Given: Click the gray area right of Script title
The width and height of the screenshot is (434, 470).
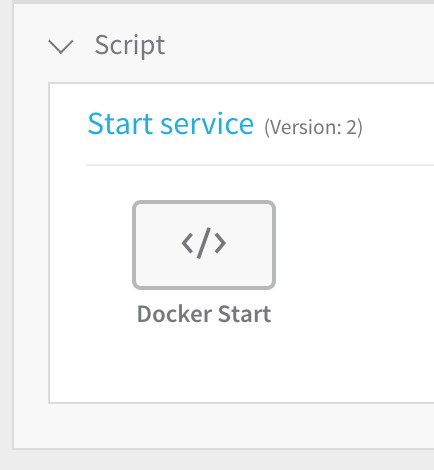Looking at the screenshot, I should [x=300, y=46].
